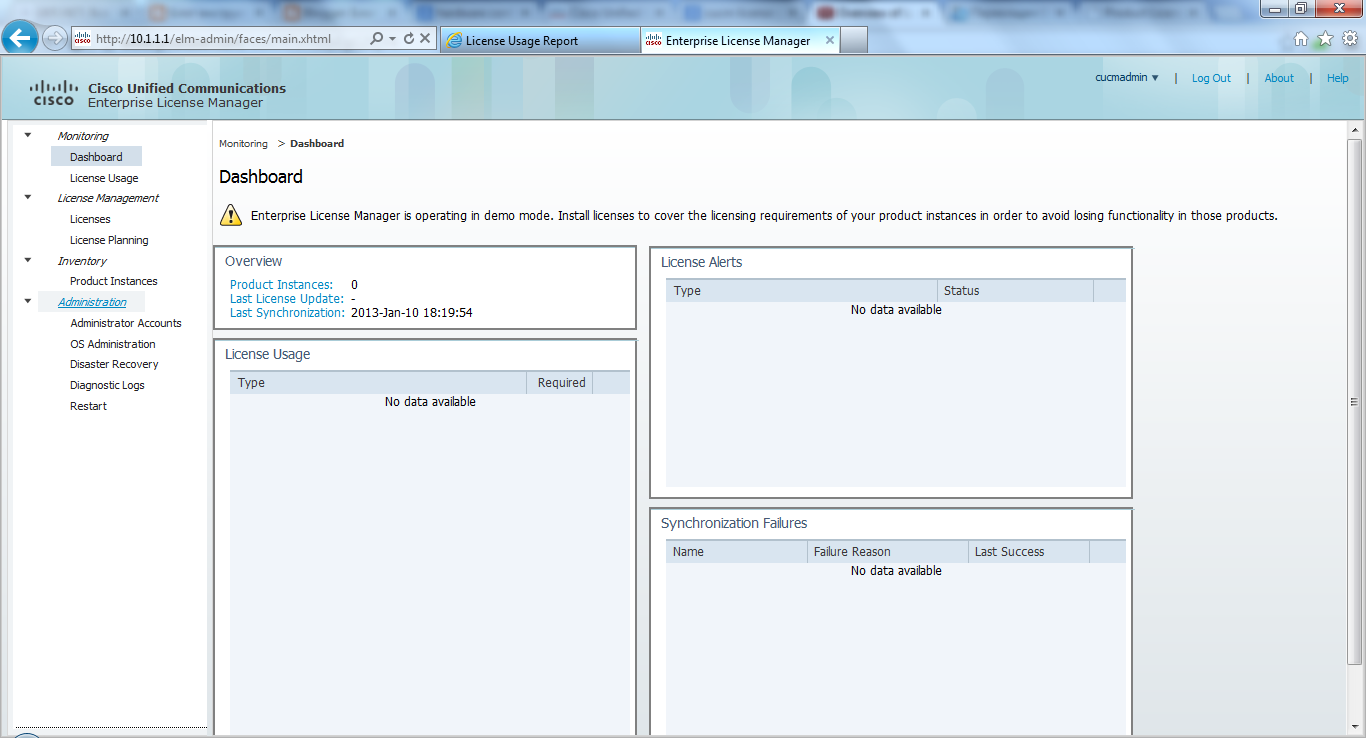Screen dimensions: 1366x738
Task: Open OS Administration page
Action: pos(113,344)
